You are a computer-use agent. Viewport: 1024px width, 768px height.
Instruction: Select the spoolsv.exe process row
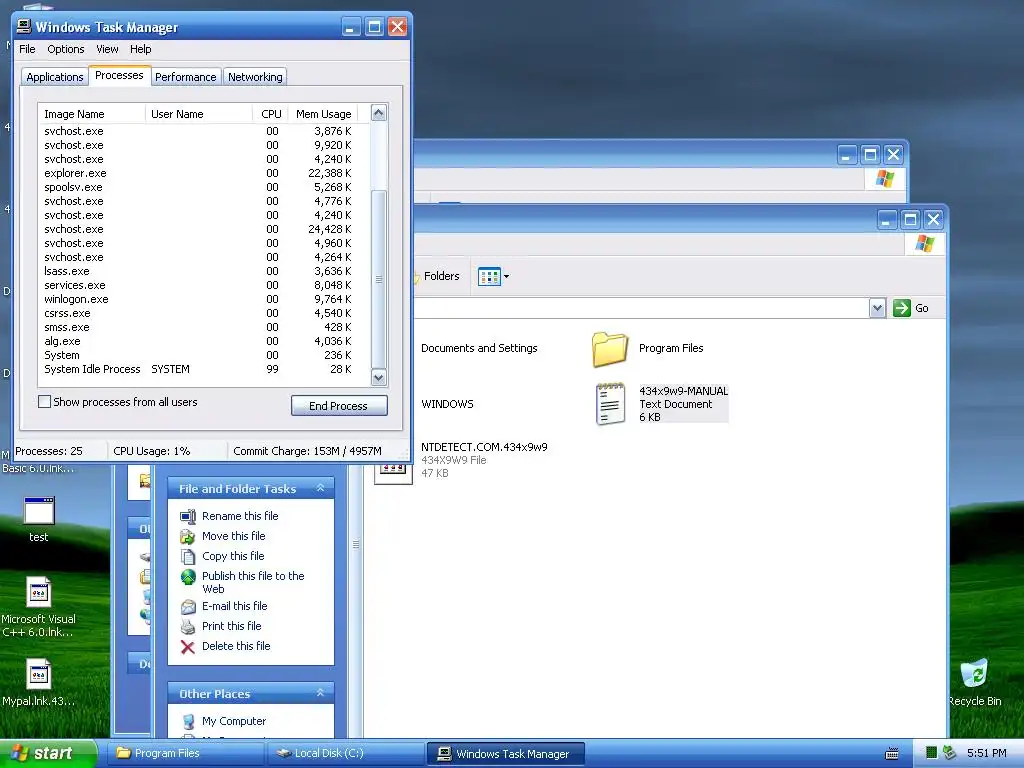coord(204,187)
